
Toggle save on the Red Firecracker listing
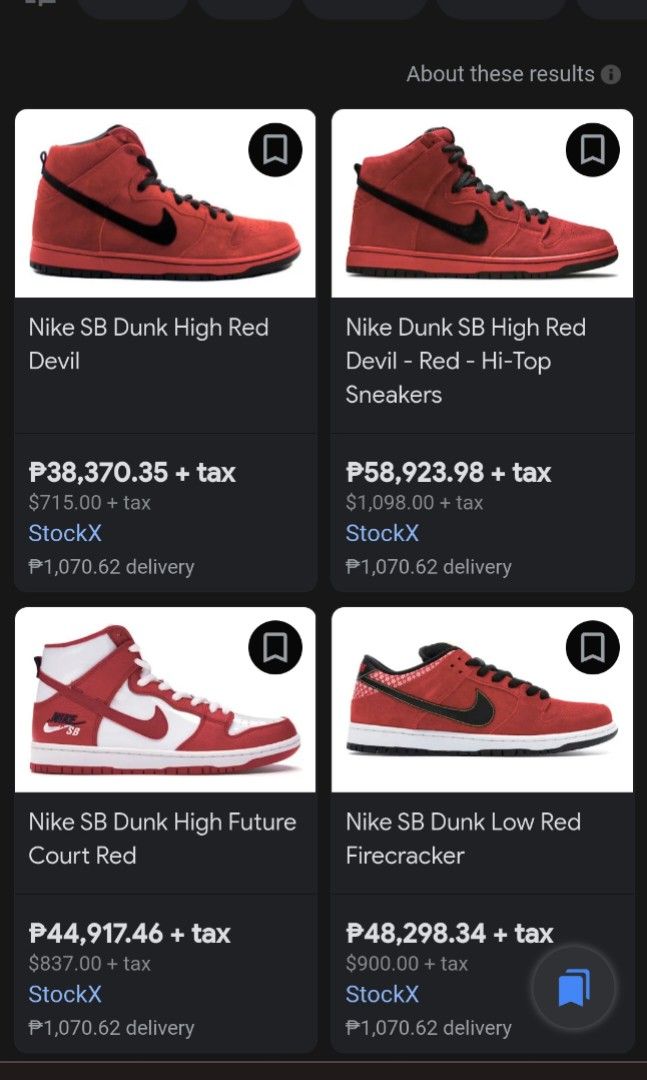click(x=592, y=647)
